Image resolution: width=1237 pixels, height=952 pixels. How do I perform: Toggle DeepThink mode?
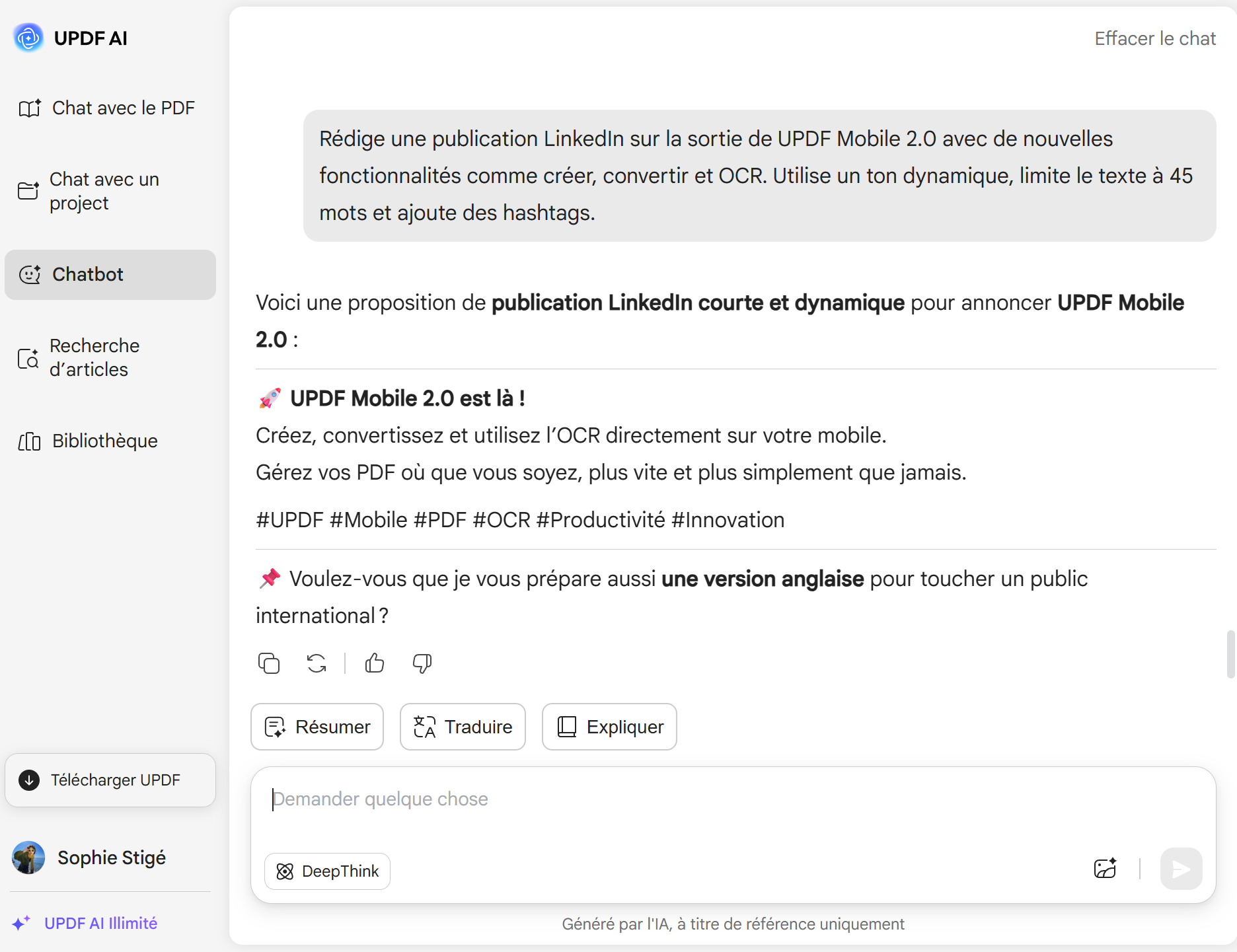327,871
